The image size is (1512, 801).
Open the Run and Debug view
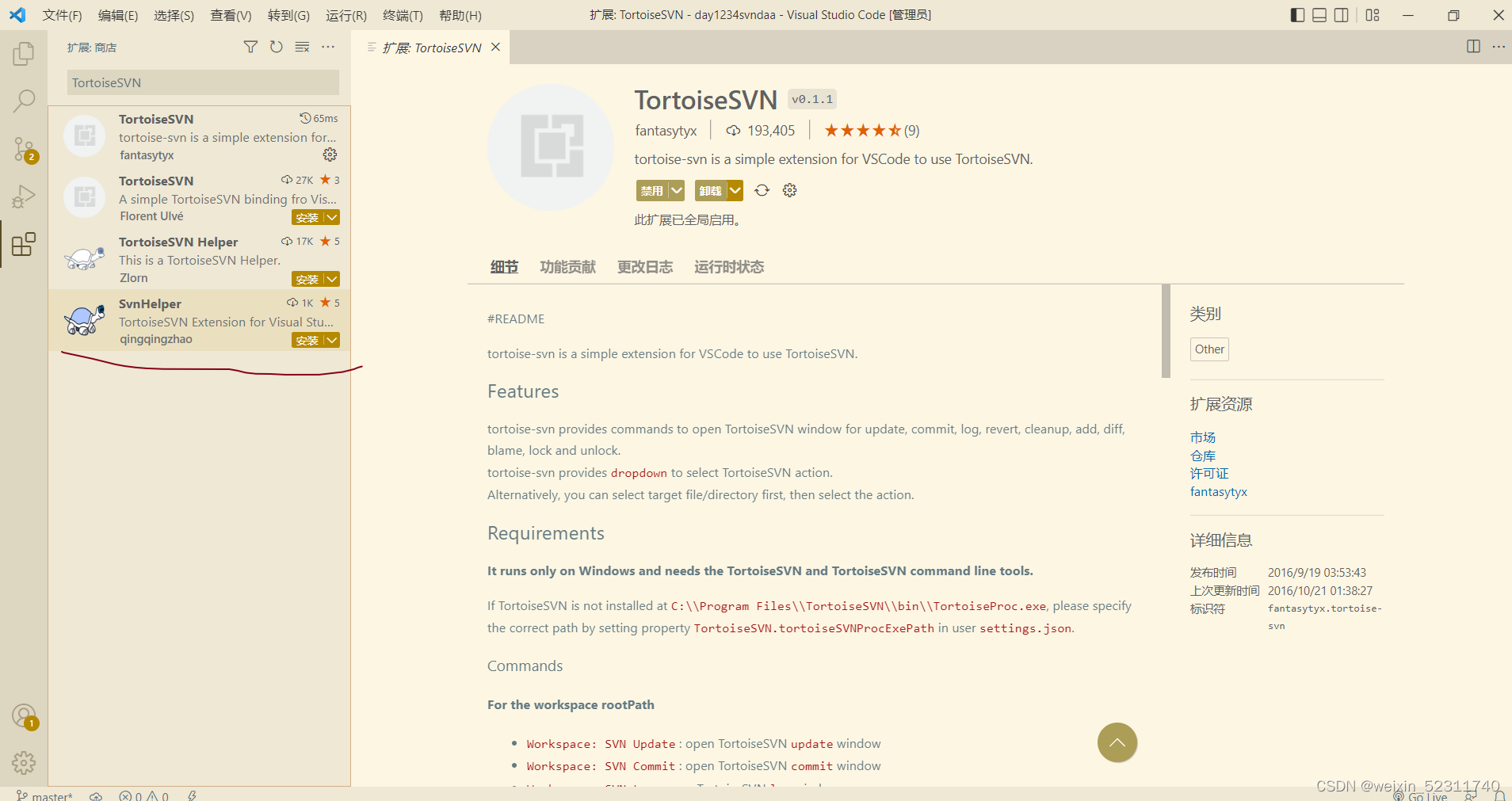click(24, 196)
